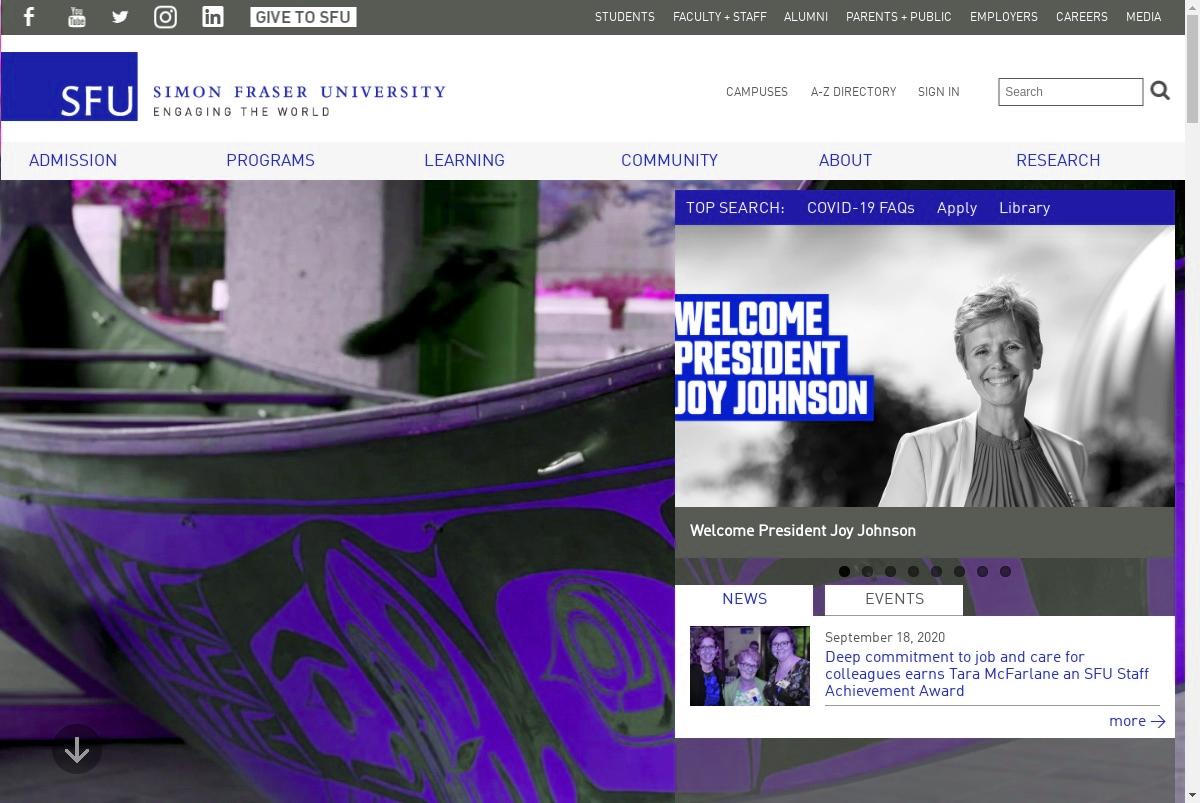Open PARENTS + PUBLIC link
The width and height of the screenshot is (1200, 803).
point(899,17)
